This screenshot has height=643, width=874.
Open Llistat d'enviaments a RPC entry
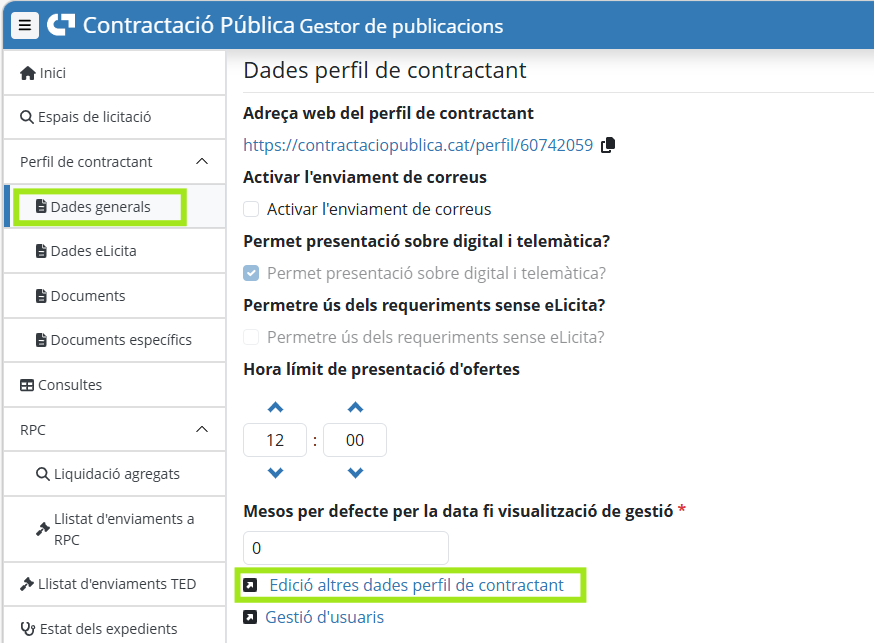pyautogui.click(x=114, y=529)
